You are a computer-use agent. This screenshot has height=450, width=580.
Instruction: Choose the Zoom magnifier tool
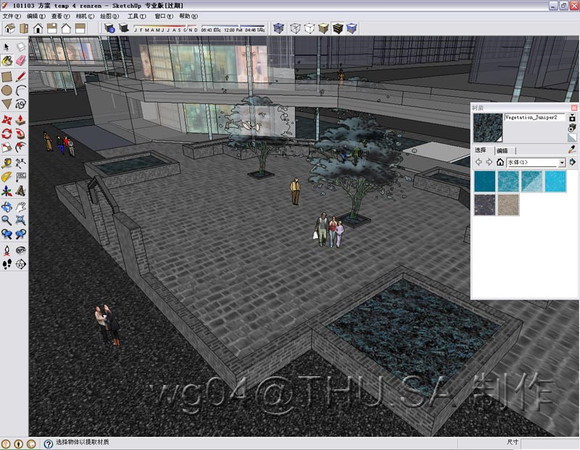7,220
